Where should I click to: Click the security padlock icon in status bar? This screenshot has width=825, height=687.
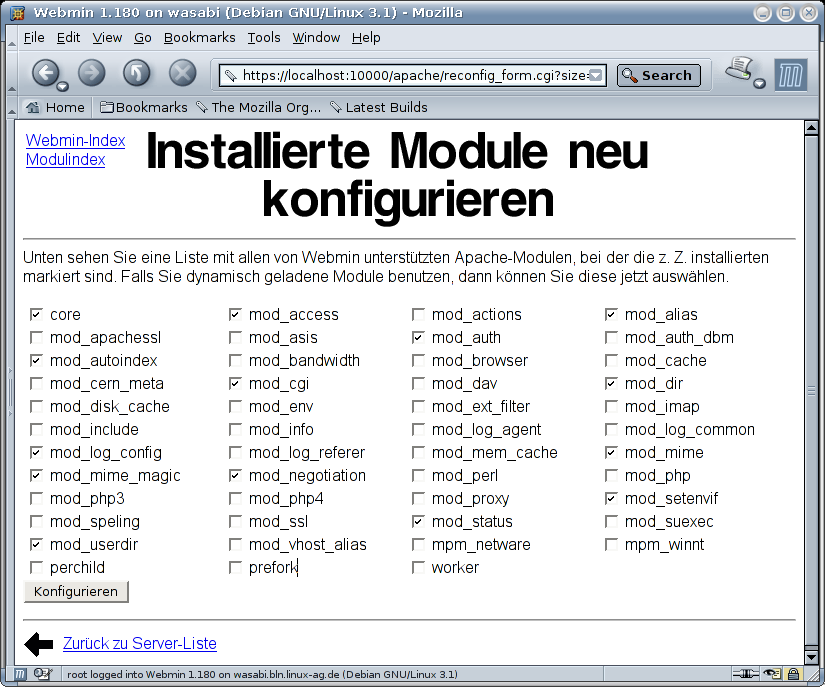pos(793,674)
